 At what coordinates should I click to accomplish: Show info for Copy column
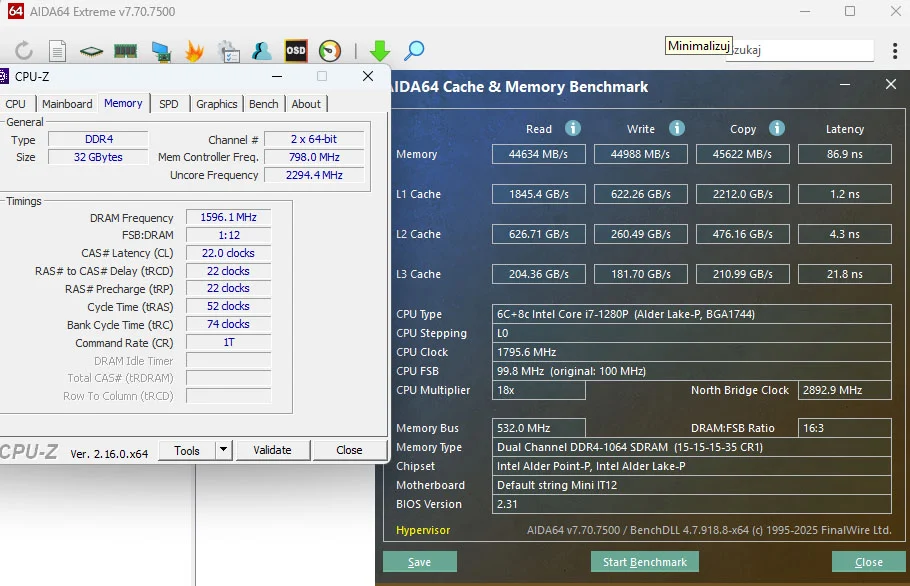click(777, 128)
